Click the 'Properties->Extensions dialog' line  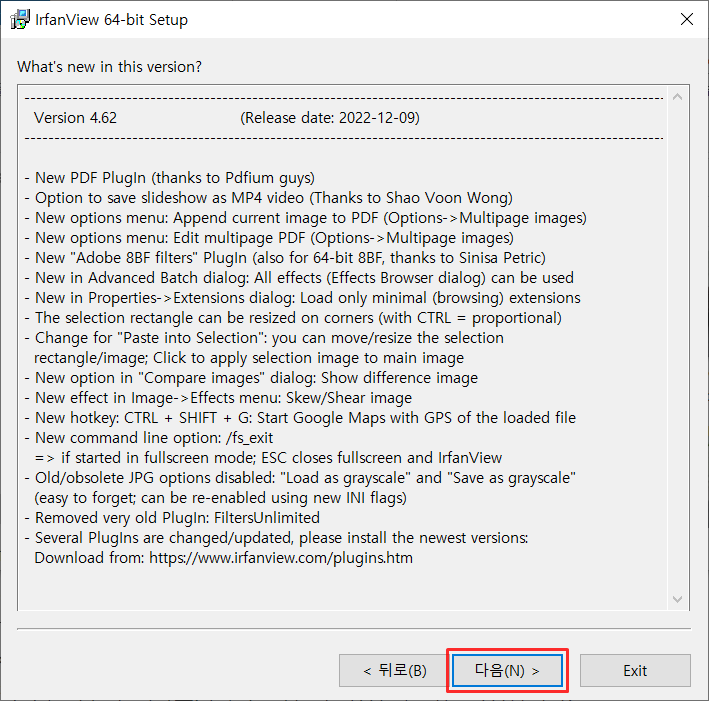pos(303,298)
